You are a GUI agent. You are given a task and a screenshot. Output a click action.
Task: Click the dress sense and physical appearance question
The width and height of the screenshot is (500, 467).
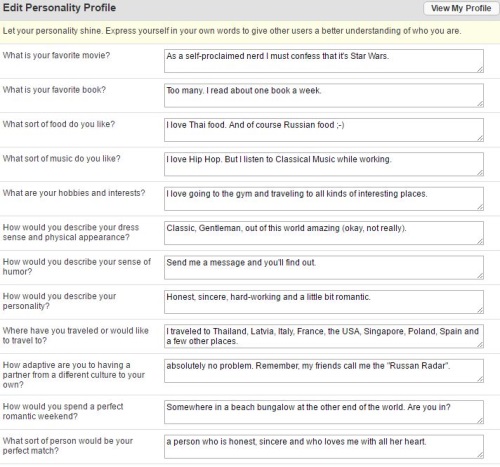pyautogui.click(x=71, y=232)
